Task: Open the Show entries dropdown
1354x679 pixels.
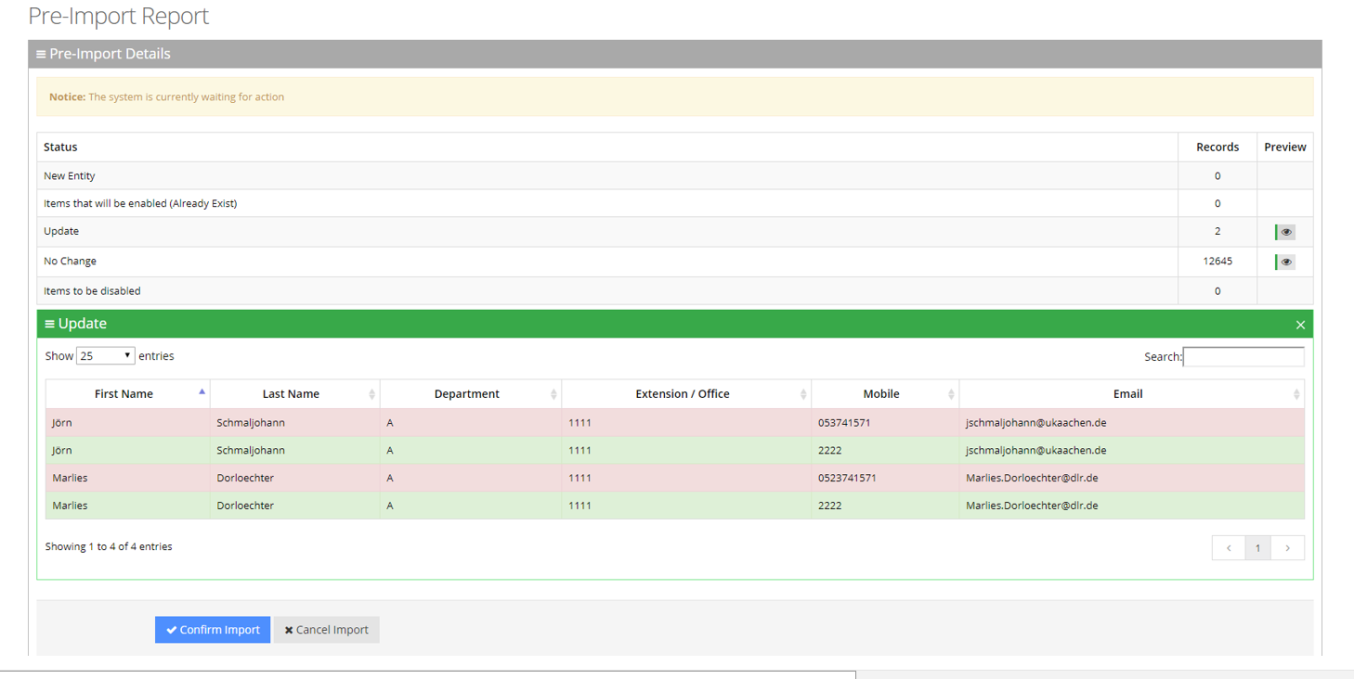Action: (x=105, y=356)
